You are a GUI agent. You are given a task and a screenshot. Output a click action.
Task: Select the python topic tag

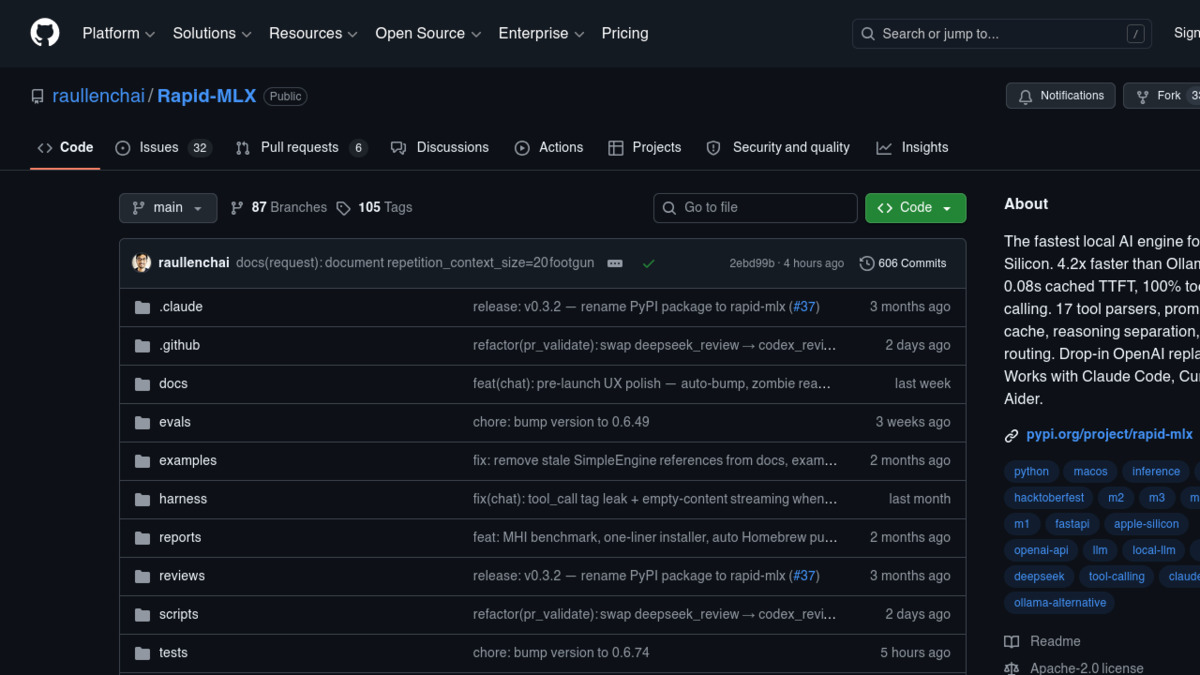pos(1031,471)
